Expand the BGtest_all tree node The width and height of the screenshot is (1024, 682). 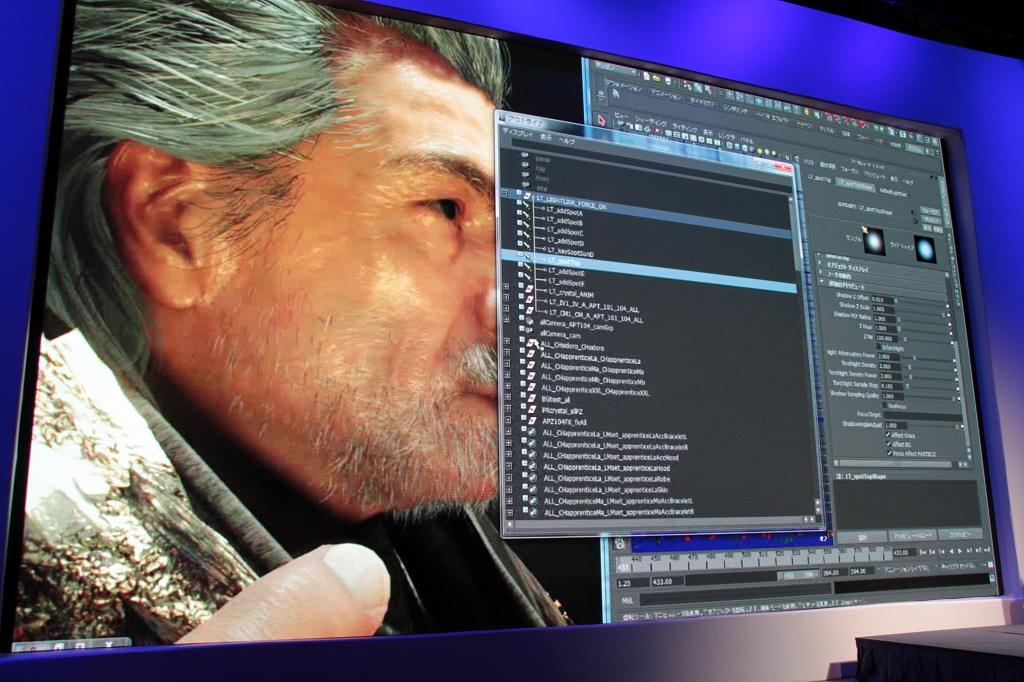point(509,396)
